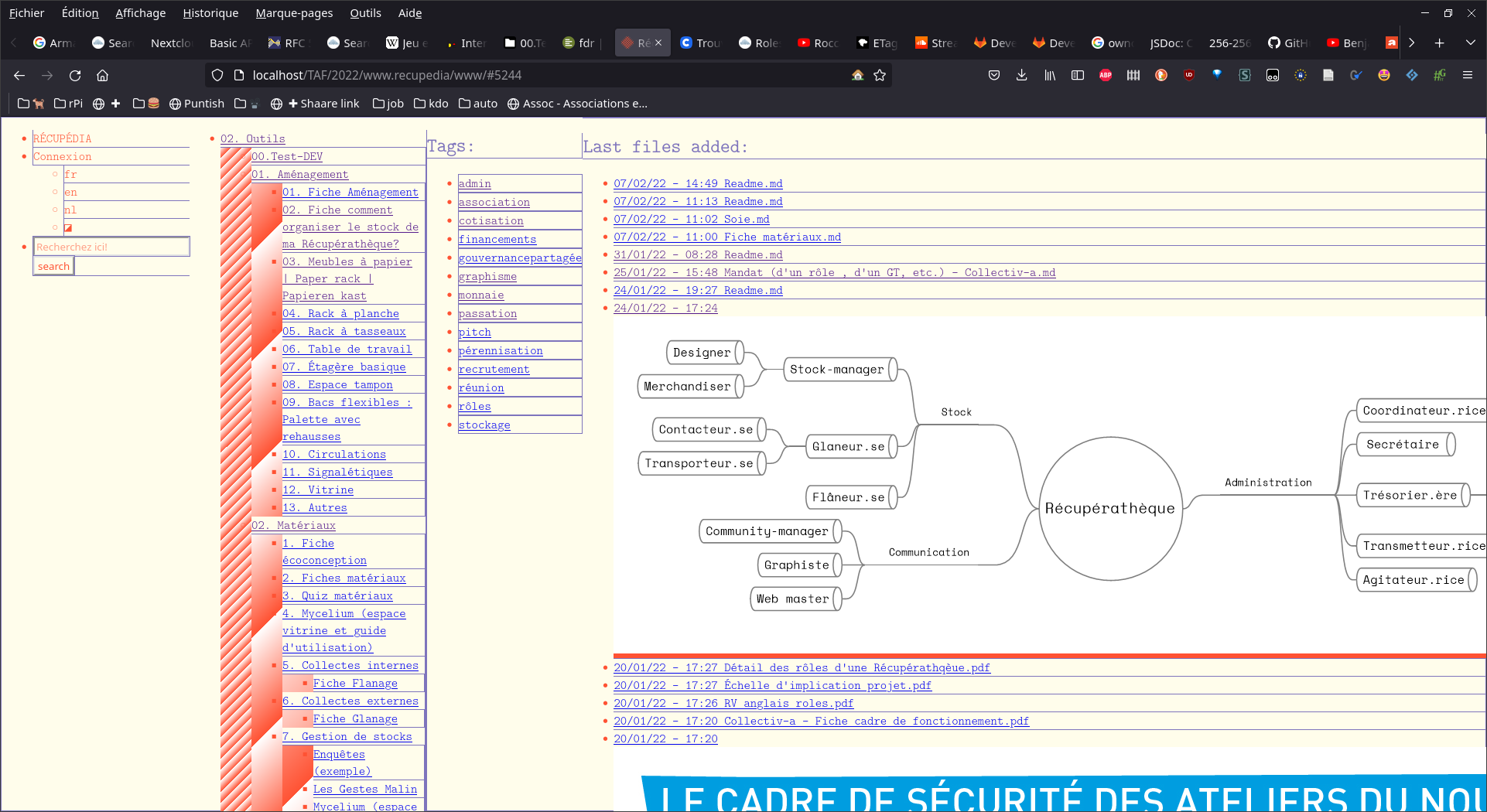Screen dimensions: 1487x812
Task: Open the Library history icon
Action: (1050, 75)
